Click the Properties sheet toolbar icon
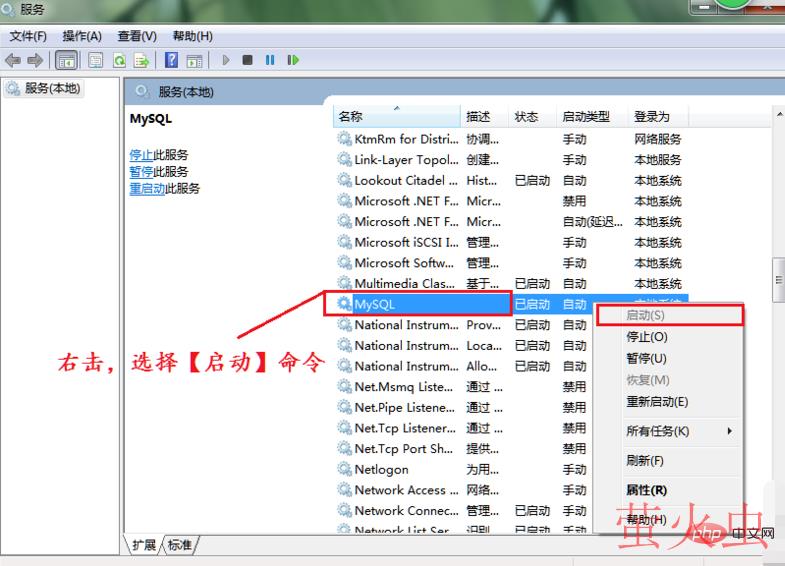Screen dimensions: 785x566 [95, 61]
